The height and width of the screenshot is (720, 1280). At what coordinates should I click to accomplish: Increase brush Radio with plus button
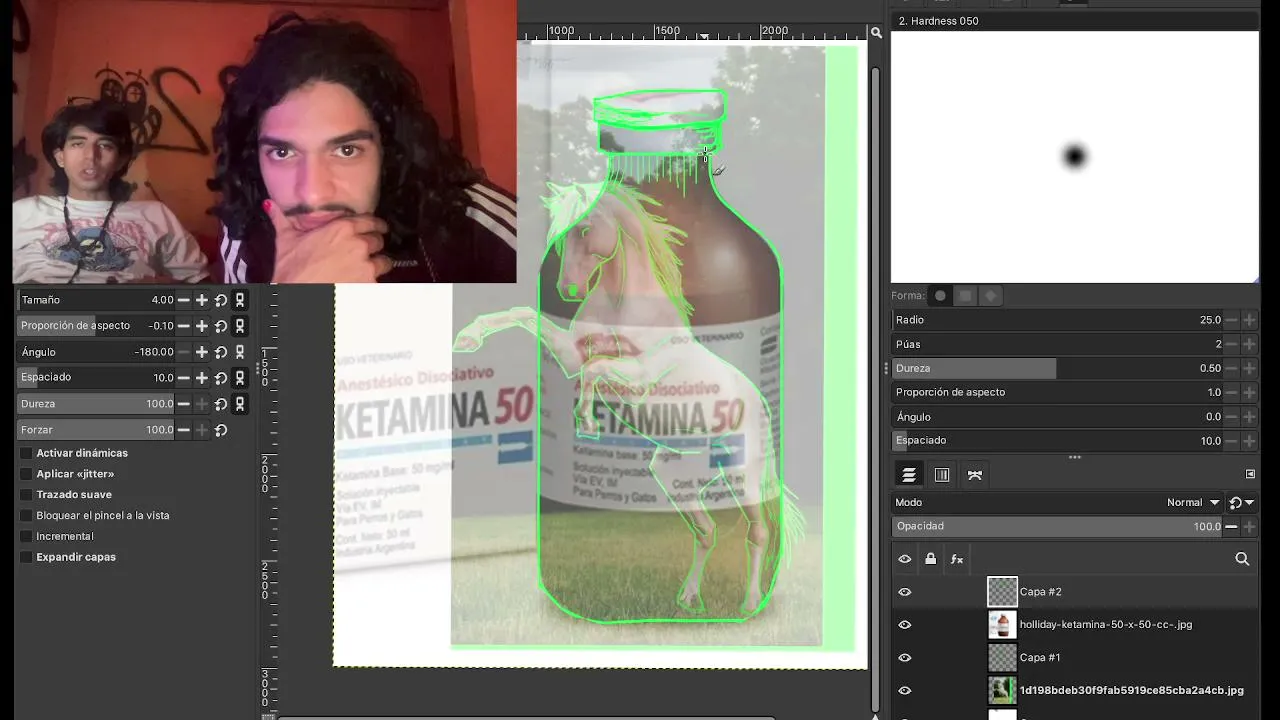[x=1249, y=320]
